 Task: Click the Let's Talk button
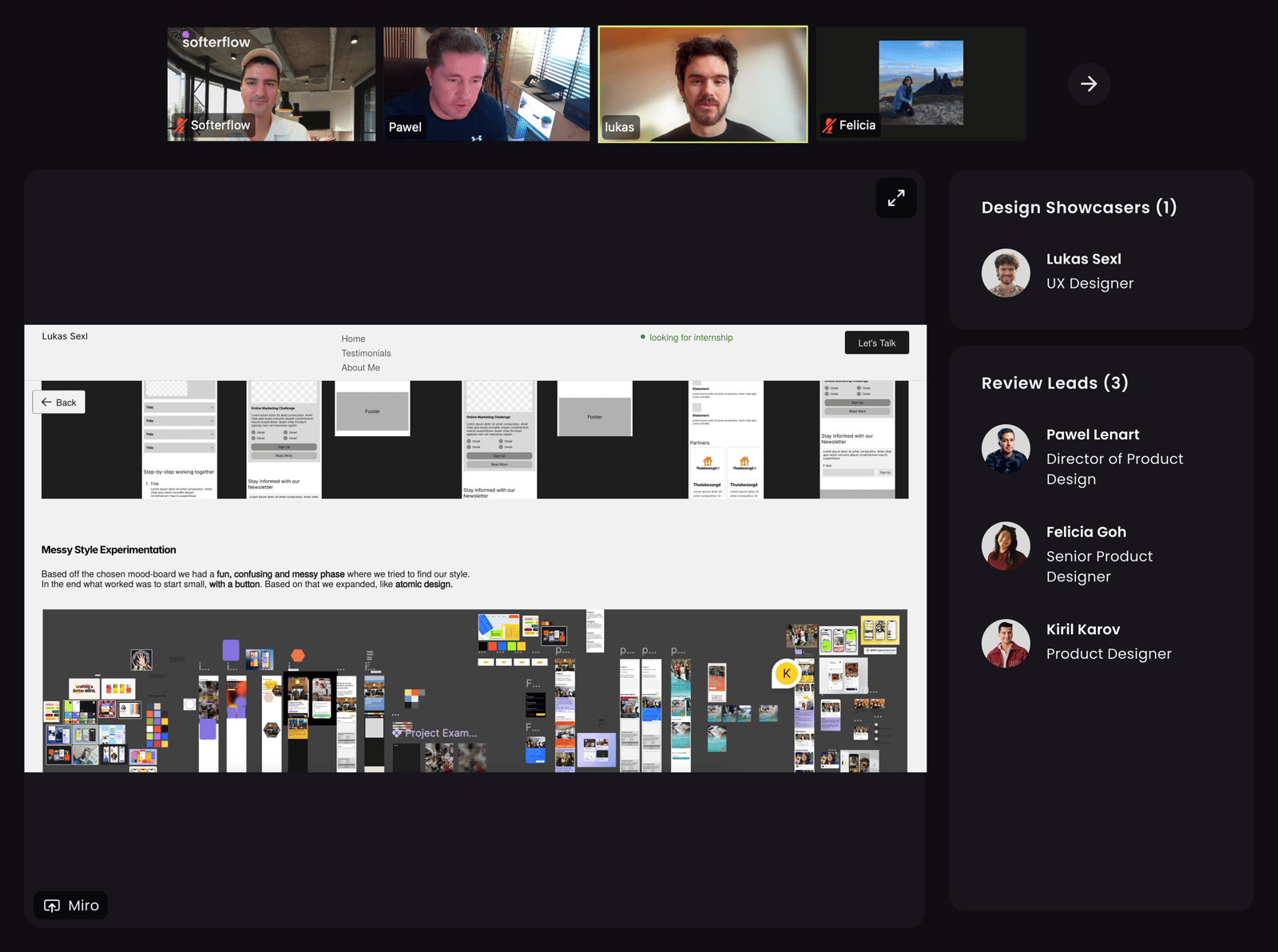876,343
